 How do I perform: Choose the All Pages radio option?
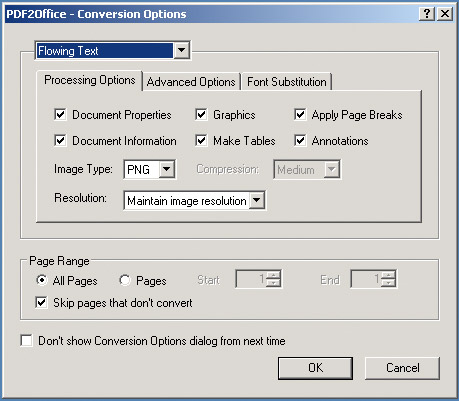click(x=42, y=280)
